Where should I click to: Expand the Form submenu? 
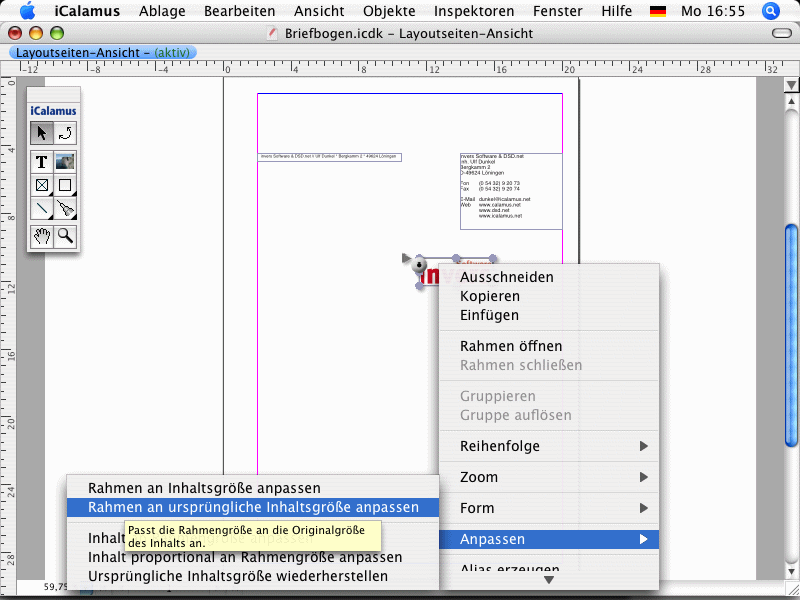pyautogui.click(x=549, y=508)
